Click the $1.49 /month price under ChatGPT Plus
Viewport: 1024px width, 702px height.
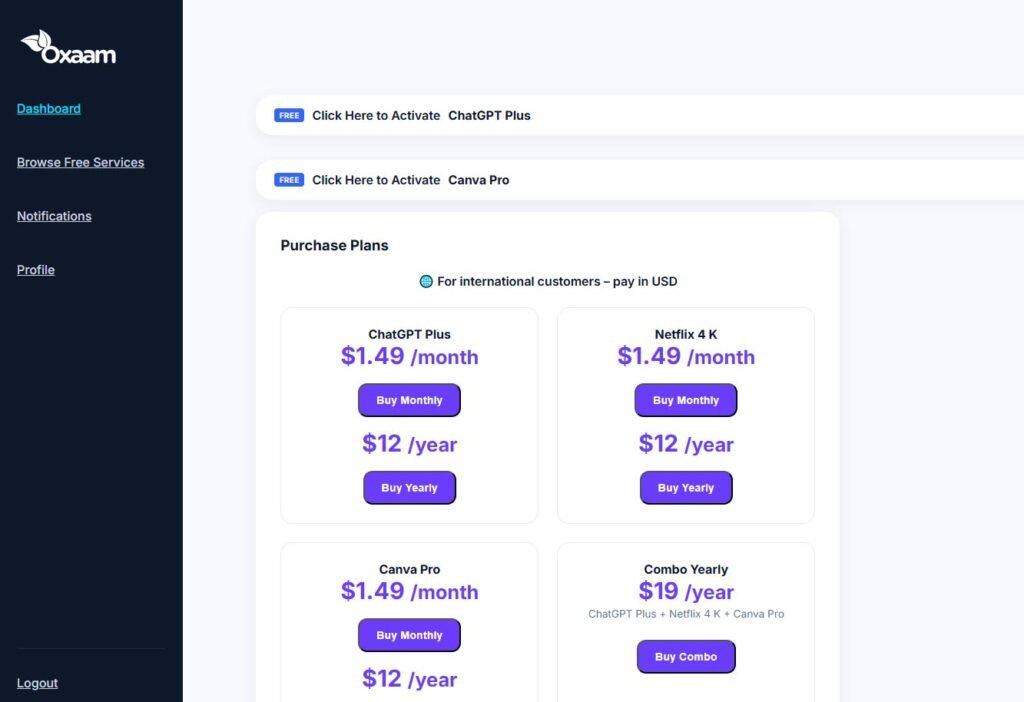409,357
